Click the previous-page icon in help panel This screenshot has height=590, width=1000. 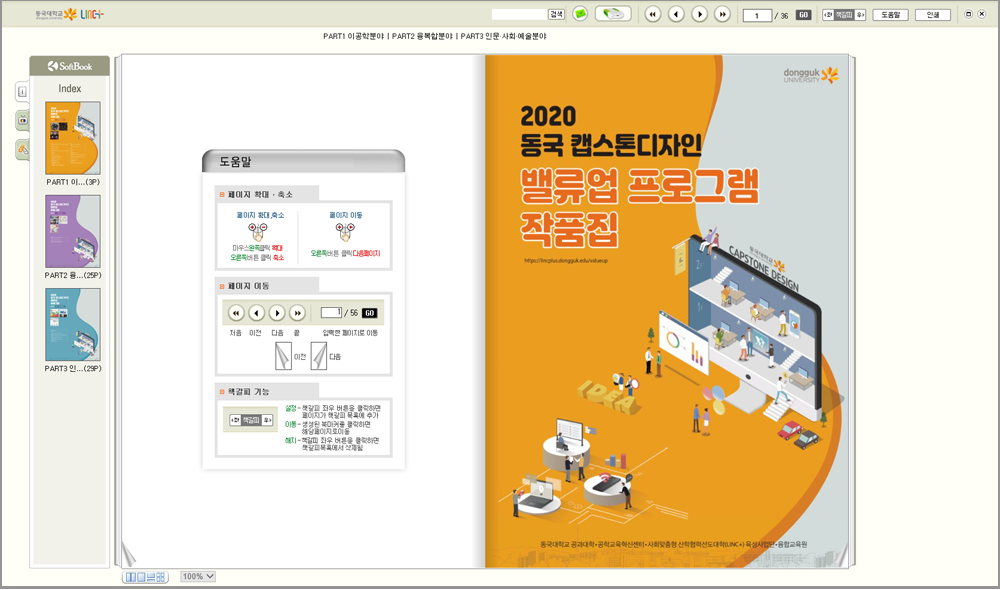coord(256,313)
